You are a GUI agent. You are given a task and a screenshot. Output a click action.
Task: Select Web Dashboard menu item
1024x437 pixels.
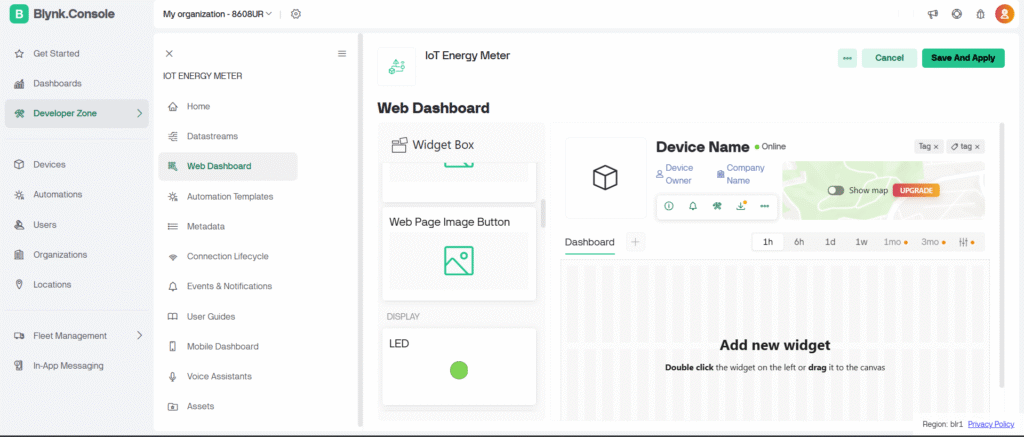click(x=228, y=167)
